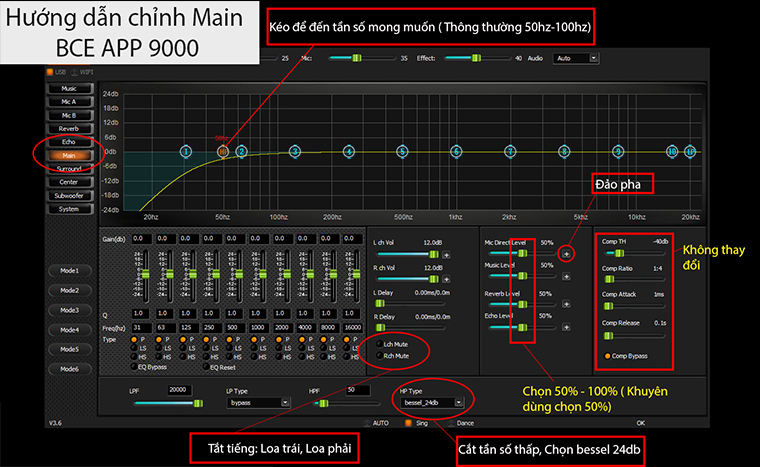Load the Mode6 preset

point(69,369)
